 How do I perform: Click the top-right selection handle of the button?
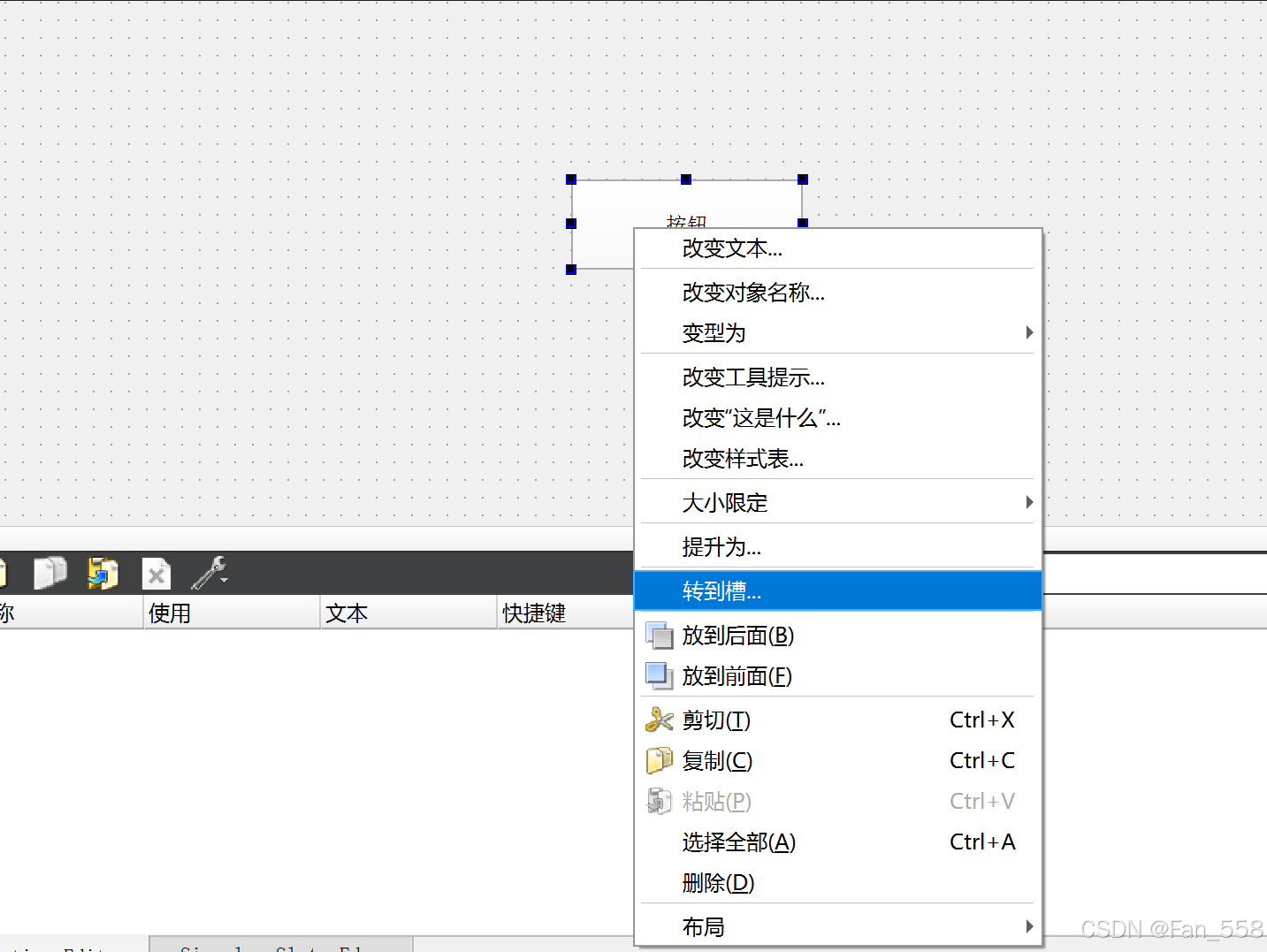(x=803, y=179)
